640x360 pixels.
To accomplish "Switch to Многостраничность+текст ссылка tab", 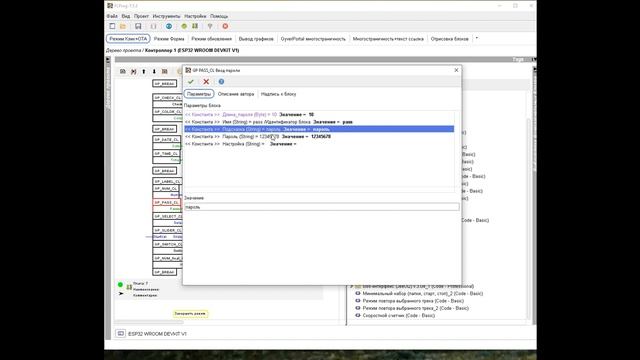I will [x=388, y=39].
